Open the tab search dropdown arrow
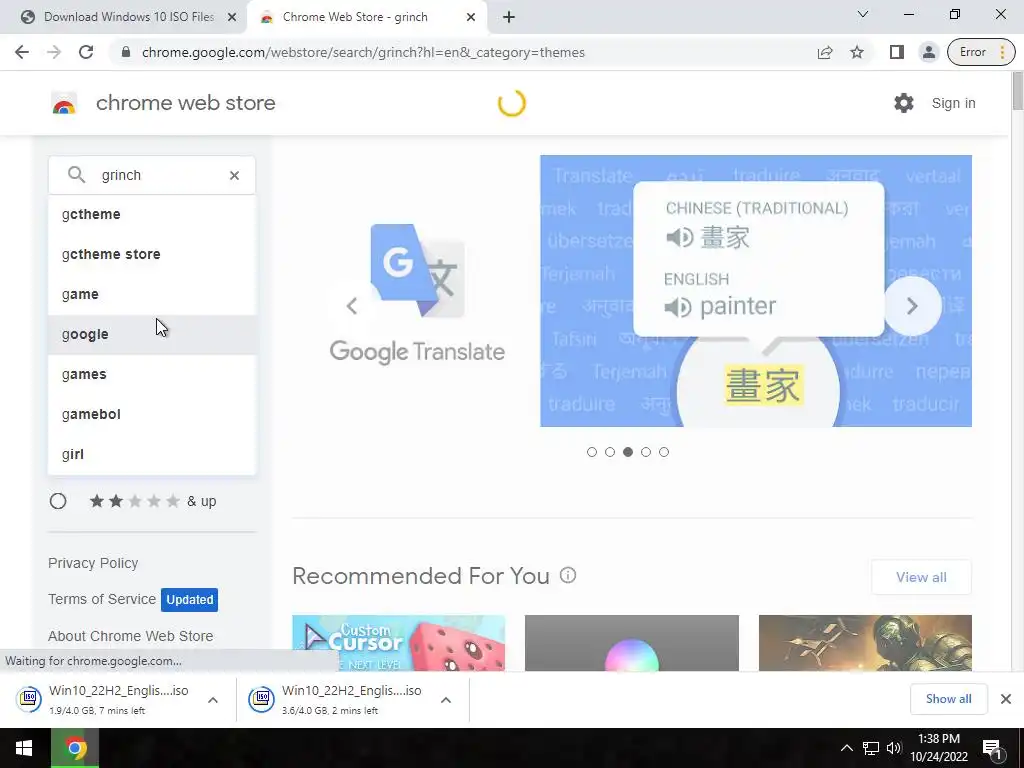 tap(863, 14)
